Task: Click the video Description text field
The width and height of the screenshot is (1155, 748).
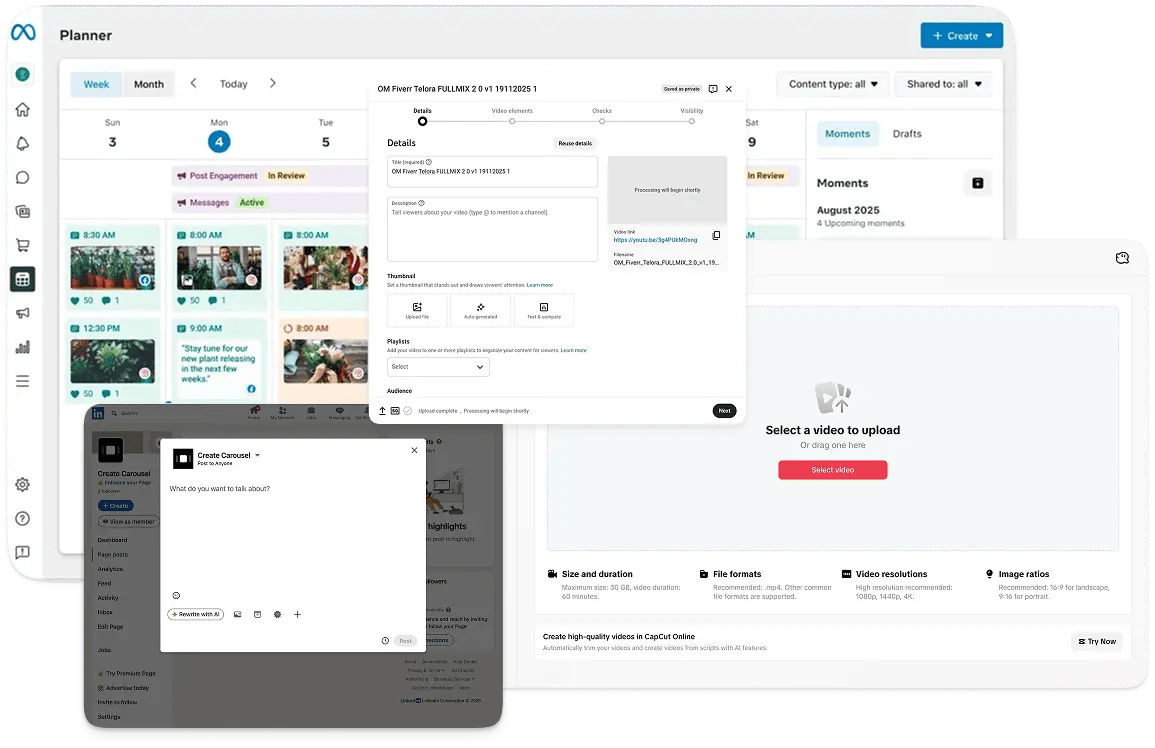Action: pyautogui.click(x=492, y=230)
